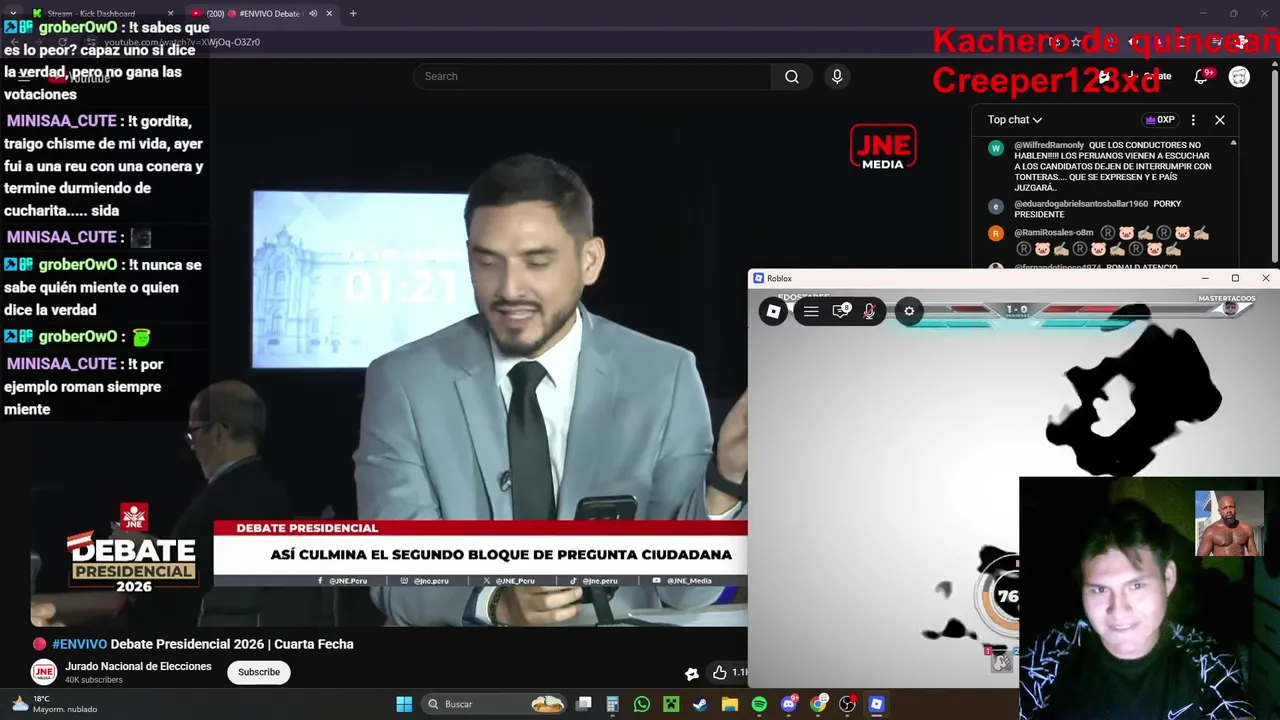Screen dimensions: 1280x720
Task: Subscribe to Jurado Nacional de Elecciones
Action: (x=259, y=672)
